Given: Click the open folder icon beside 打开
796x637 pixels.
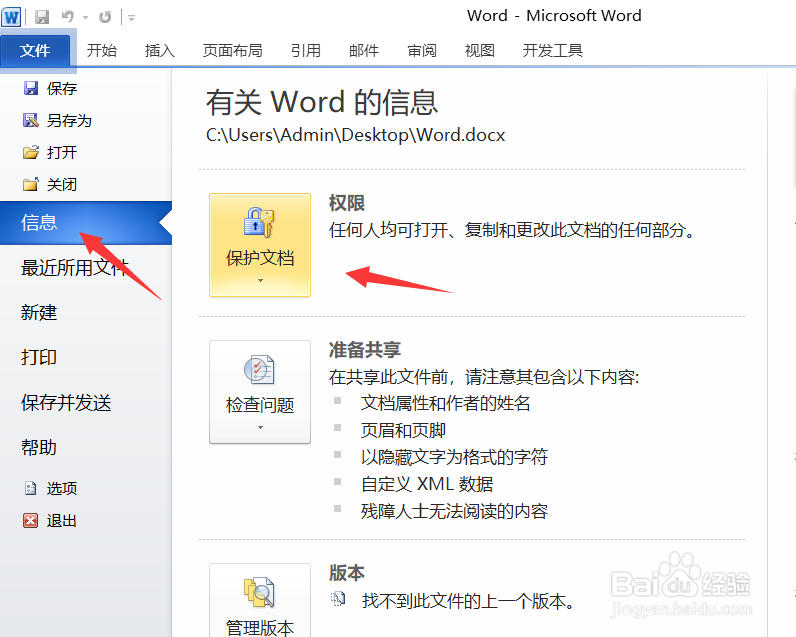Looking at the screenshot, I should pyautogui.click(x=31, y=152).
